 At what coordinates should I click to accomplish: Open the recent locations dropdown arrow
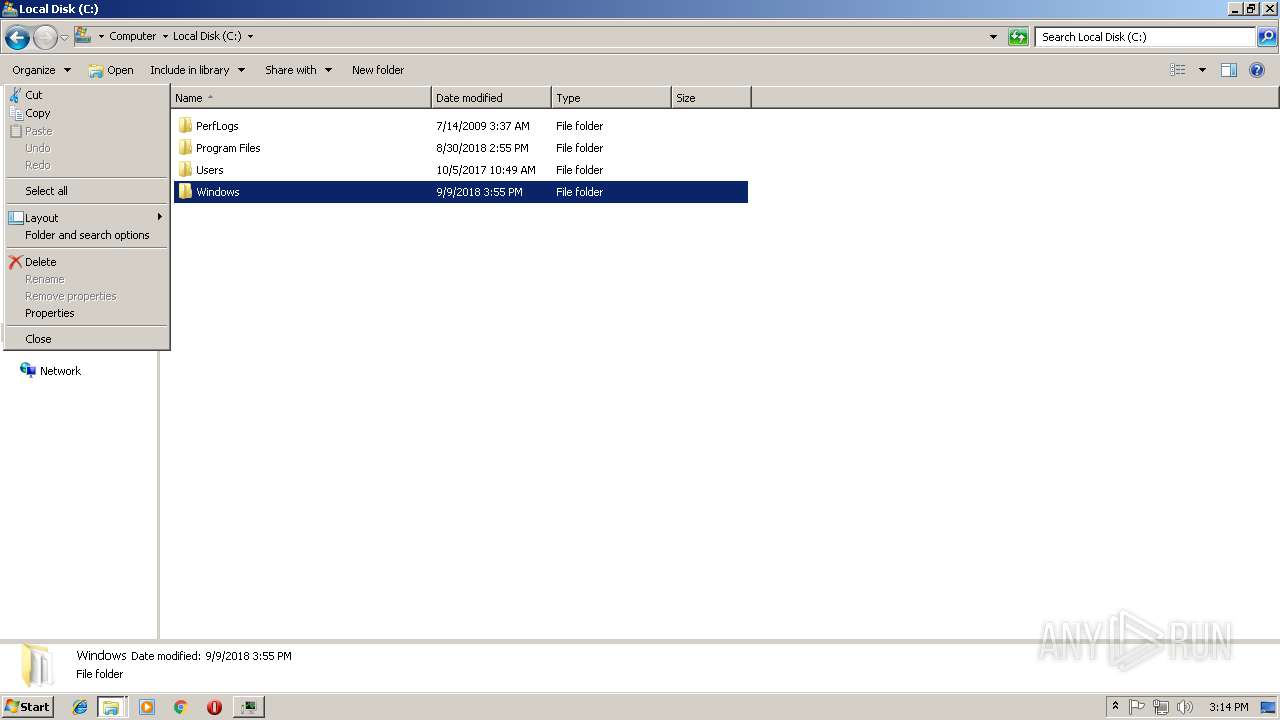[64, 38]
